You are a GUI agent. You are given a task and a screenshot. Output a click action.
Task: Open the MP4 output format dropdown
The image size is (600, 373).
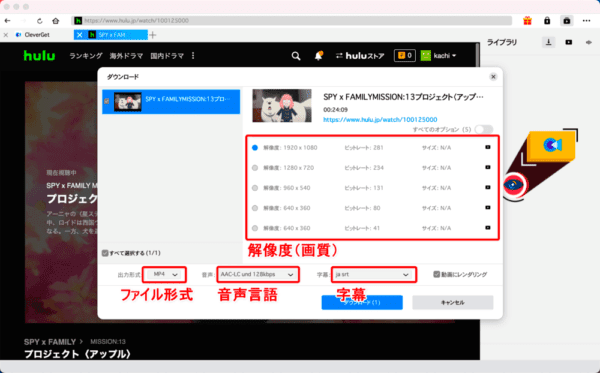(x=165, y=275)
